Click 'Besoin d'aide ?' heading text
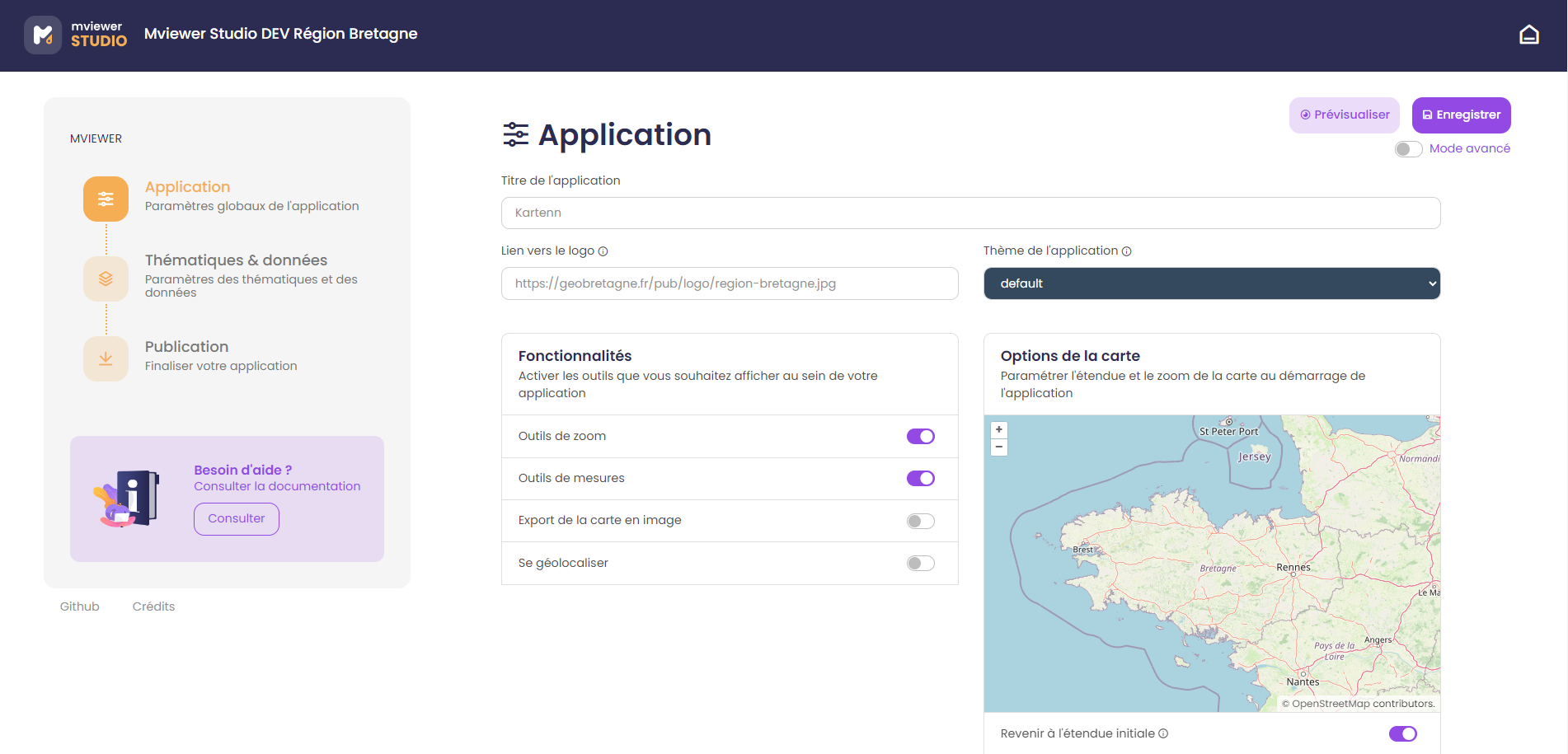The height and width of the screenshot is (754, 1568). pos(243,470)
